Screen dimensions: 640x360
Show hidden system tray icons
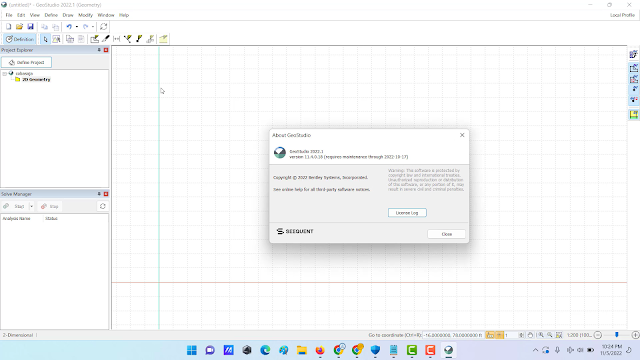[535, 350]
